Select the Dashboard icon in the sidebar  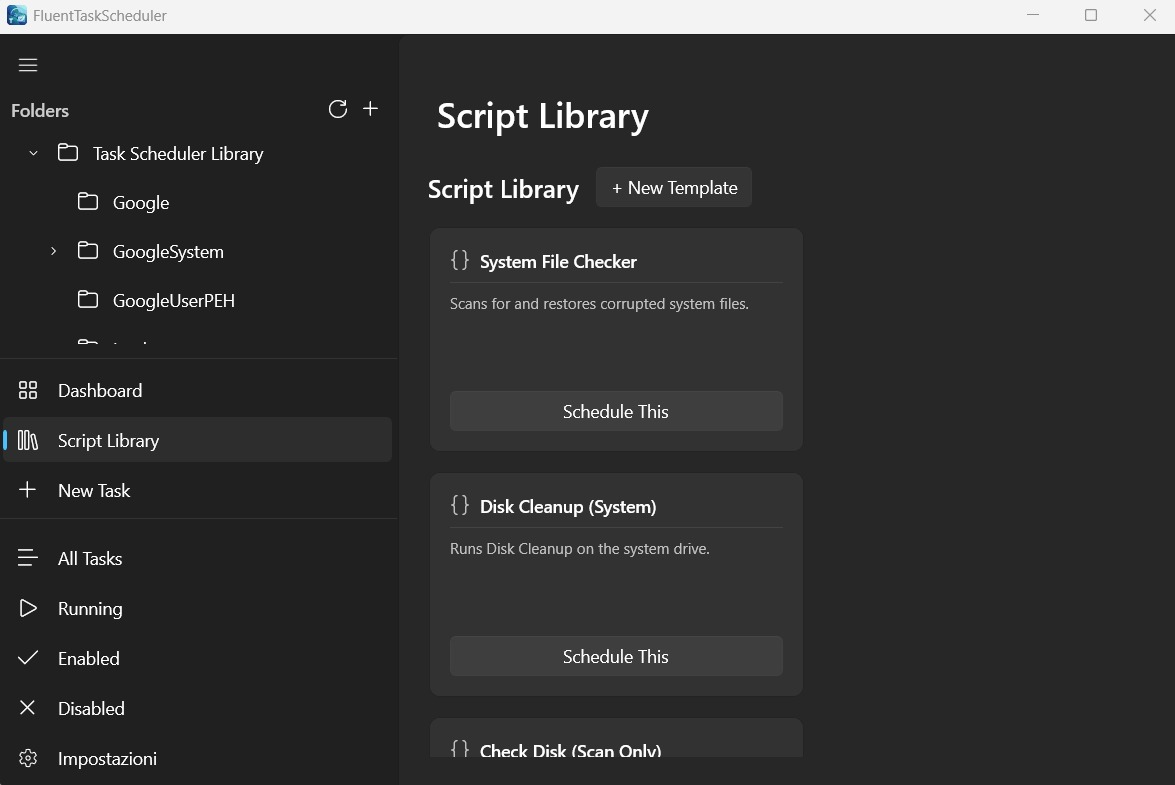pos(28,390)
